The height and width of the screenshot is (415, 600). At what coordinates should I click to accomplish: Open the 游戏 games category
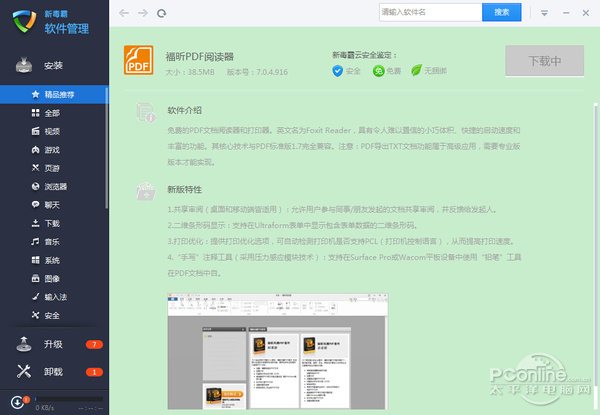51,149
